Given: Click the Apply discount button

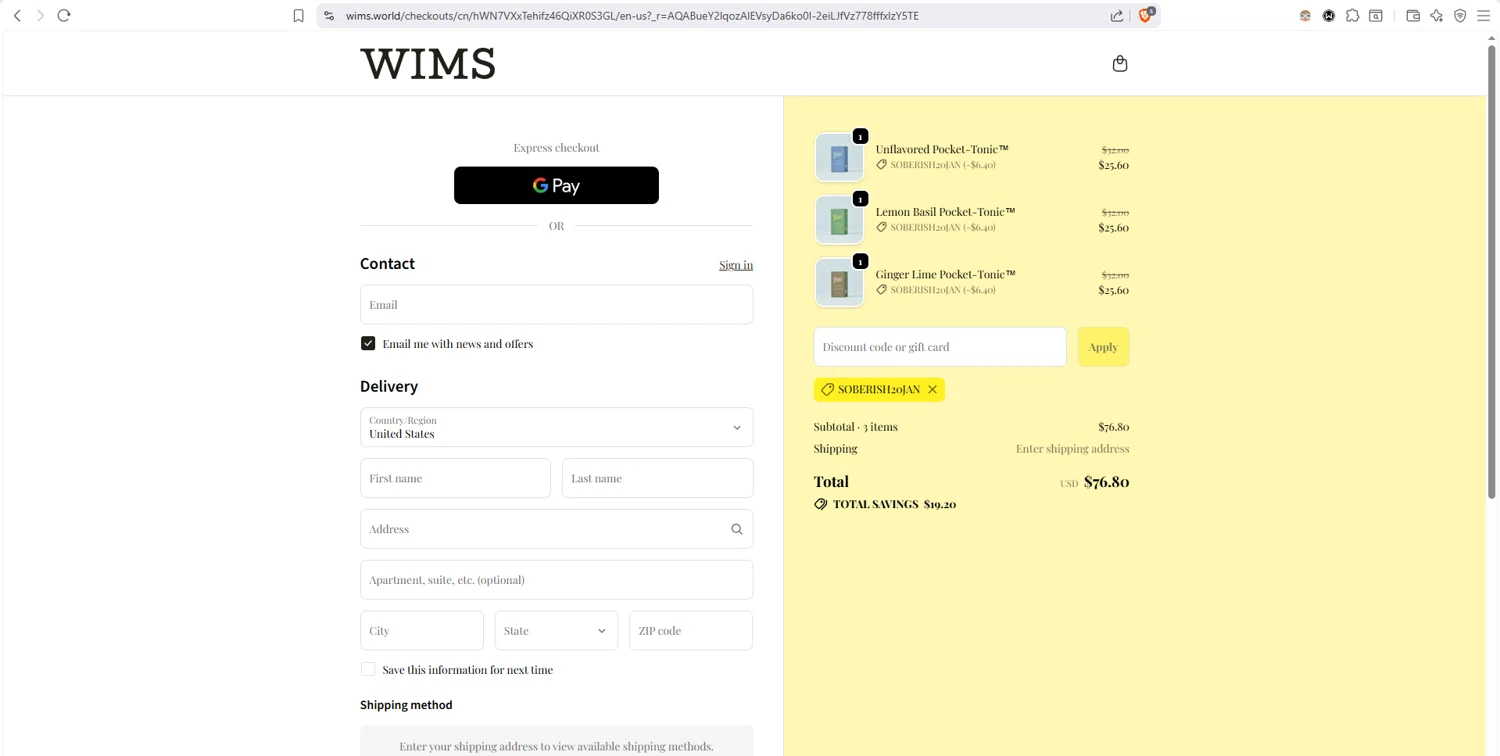Looking at the screenshot, I should 1103,347.
